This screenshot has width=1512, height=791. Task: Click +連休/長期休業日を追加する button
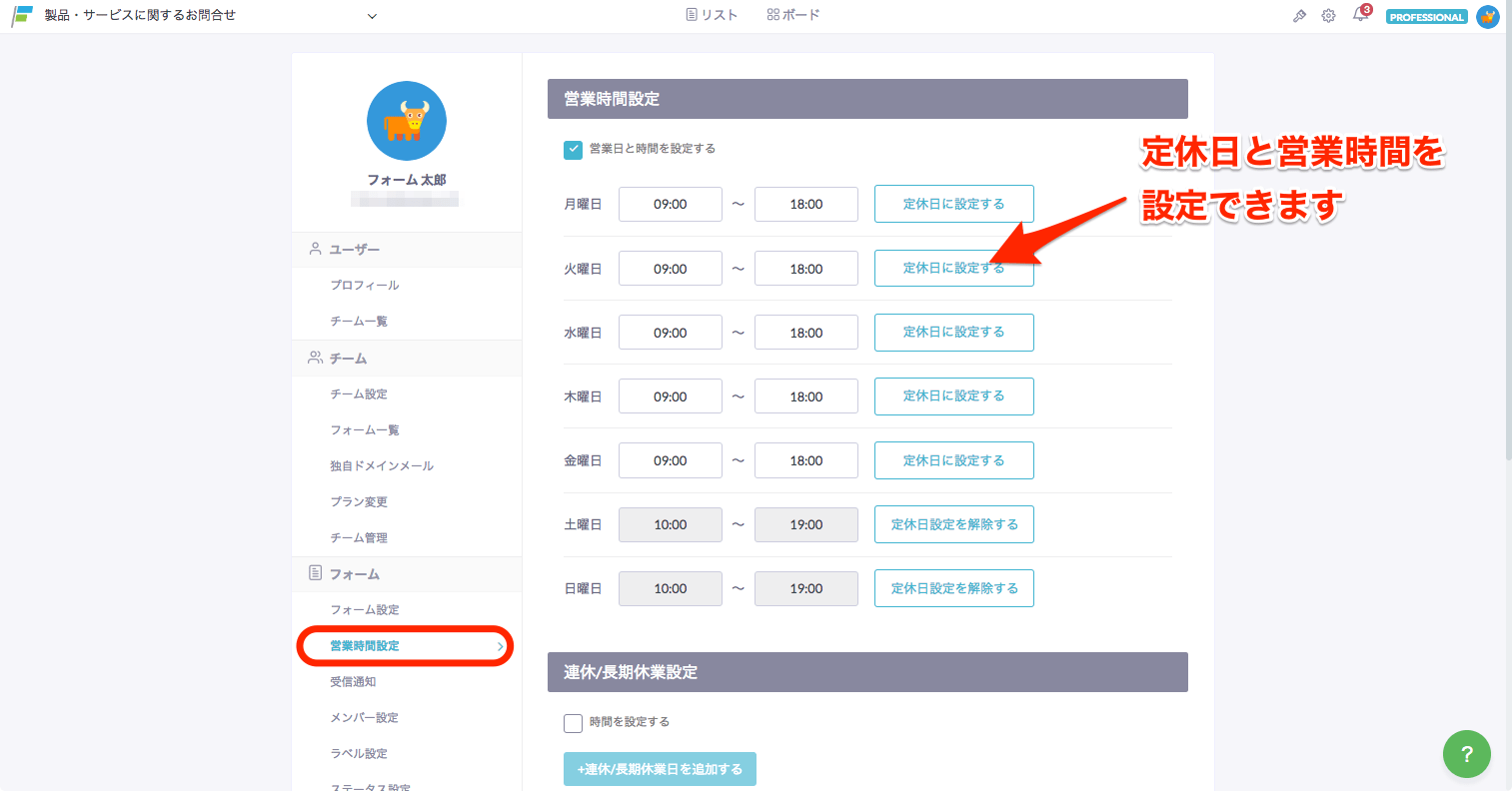pyautogui.click(x=660, y=768)
